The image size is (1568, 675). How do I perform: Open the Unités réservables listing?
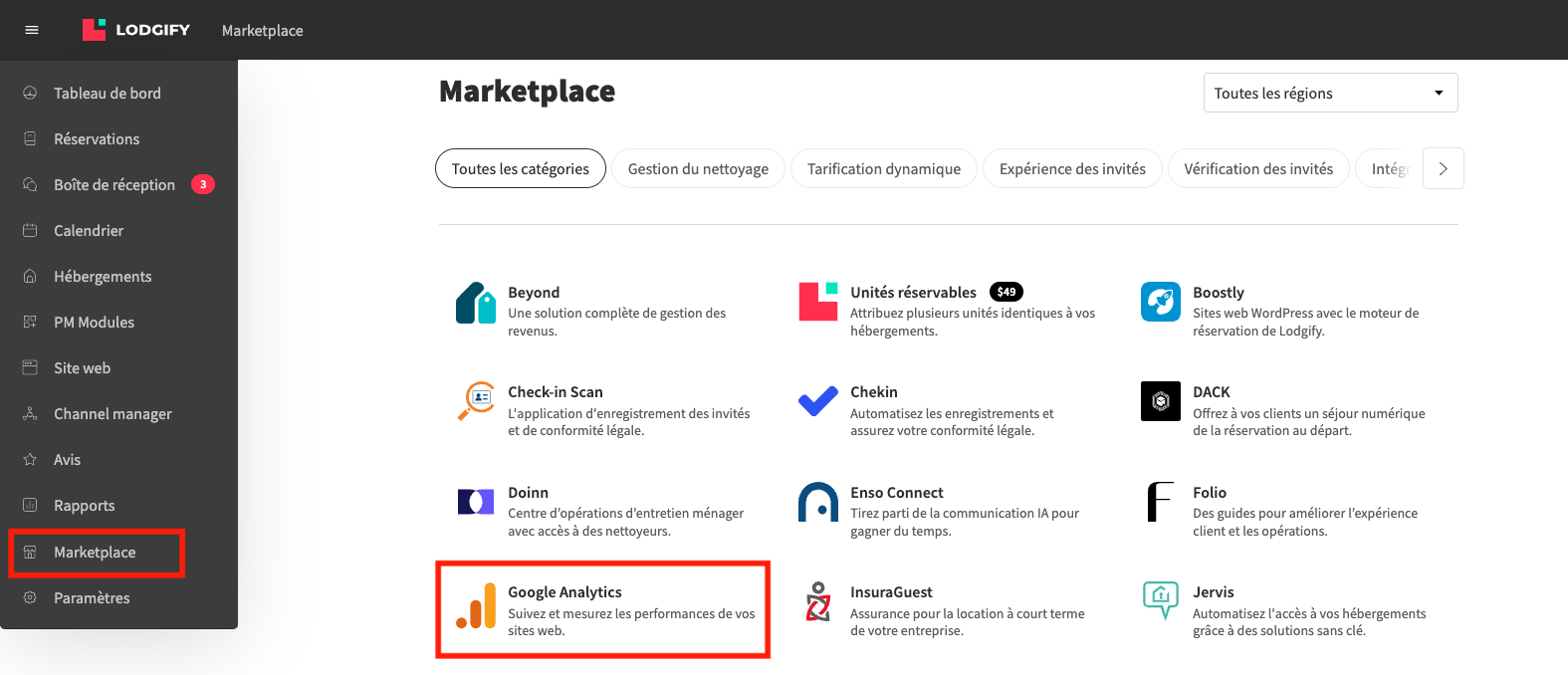[913, 292]
